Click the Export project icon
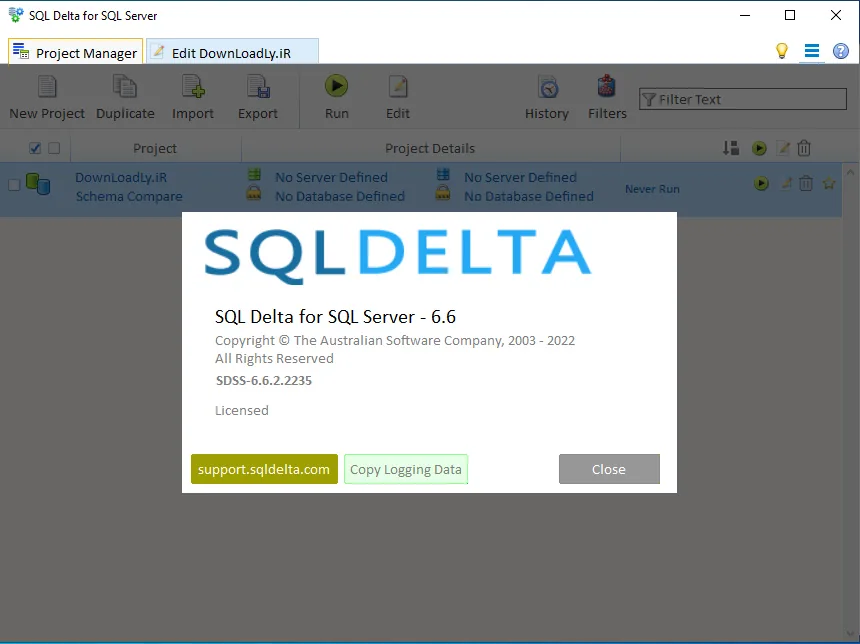Viewport: 860px width, 644px height. point(258,87)
